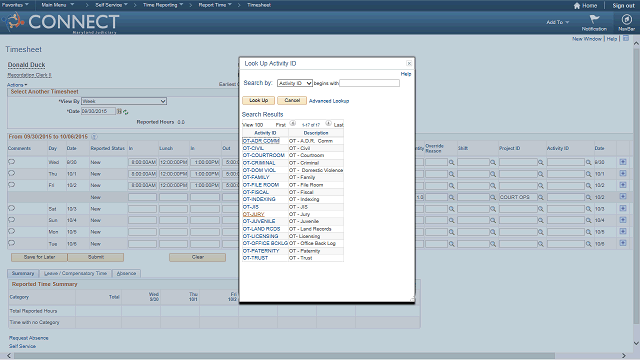
Task: Click the Cancel button in lookup dialog
Action: [x=292, y=100]
